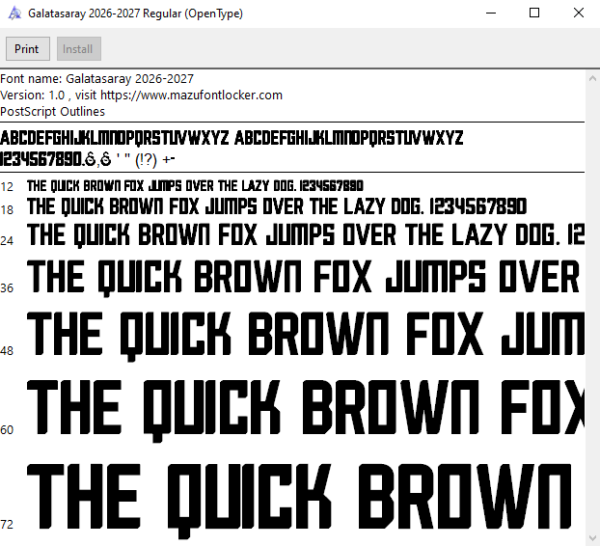Image resolution: width=600 pixels, height=546 pixels.
Task: Click the size 36 sample label
Action: [x=7, y=288]
